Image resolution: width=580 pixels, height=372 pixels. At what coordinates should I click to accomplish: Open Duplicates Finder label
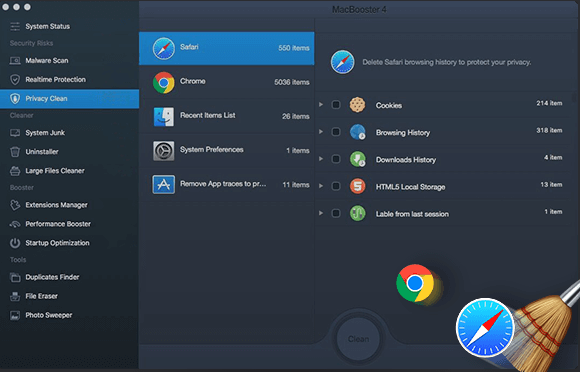tap(52, 277)
